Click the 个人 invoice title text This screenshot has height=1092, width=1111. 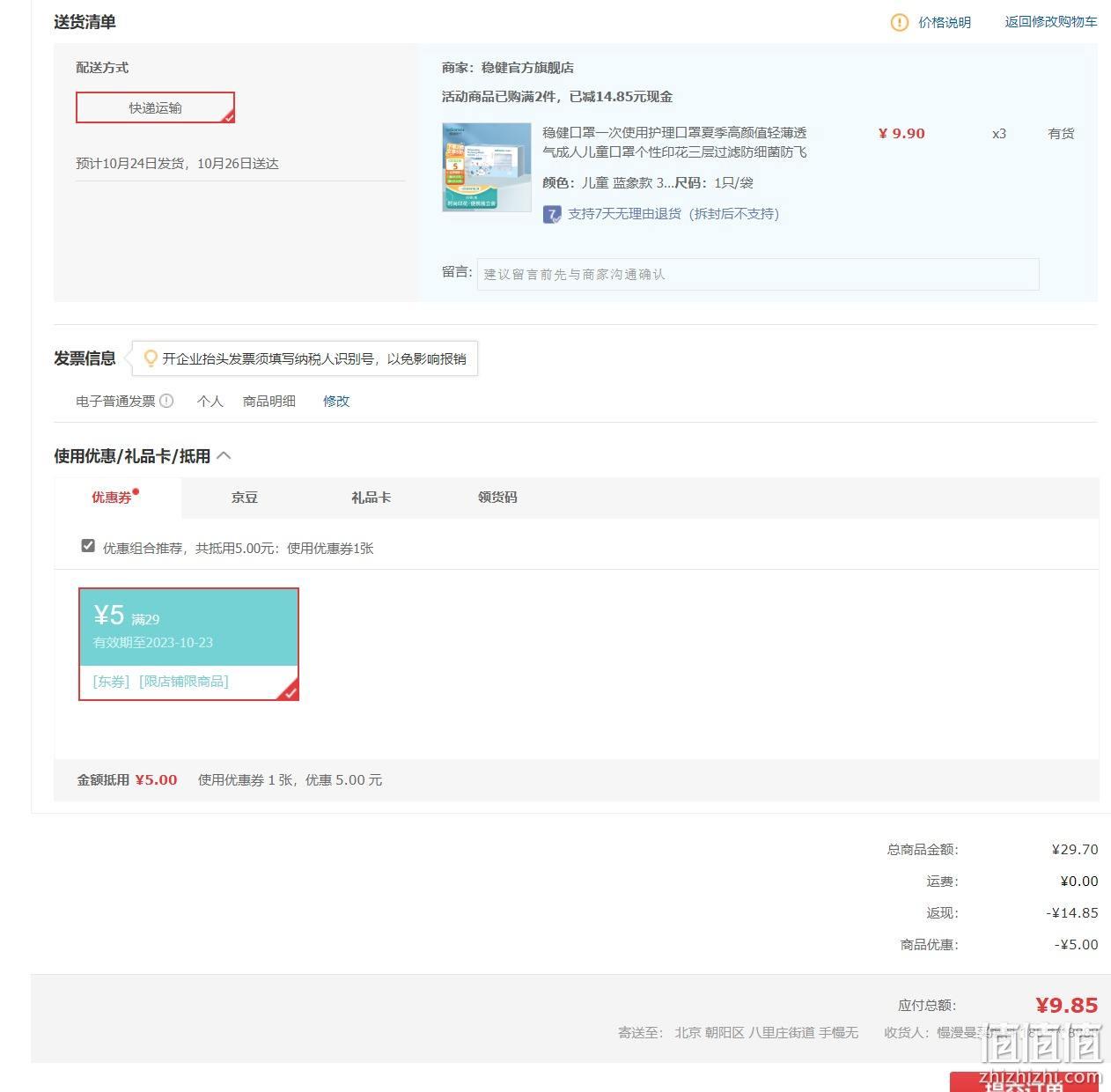coord(210,401)
